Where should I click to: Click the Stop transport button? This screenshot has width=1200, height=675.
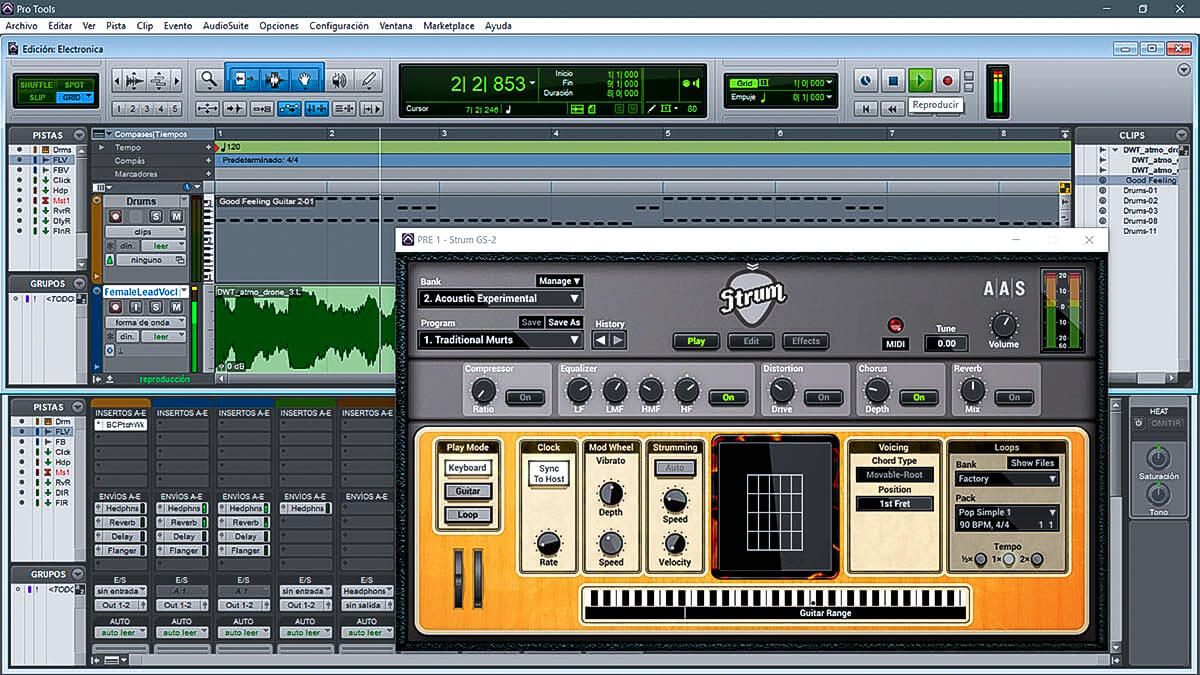(894, 80)
